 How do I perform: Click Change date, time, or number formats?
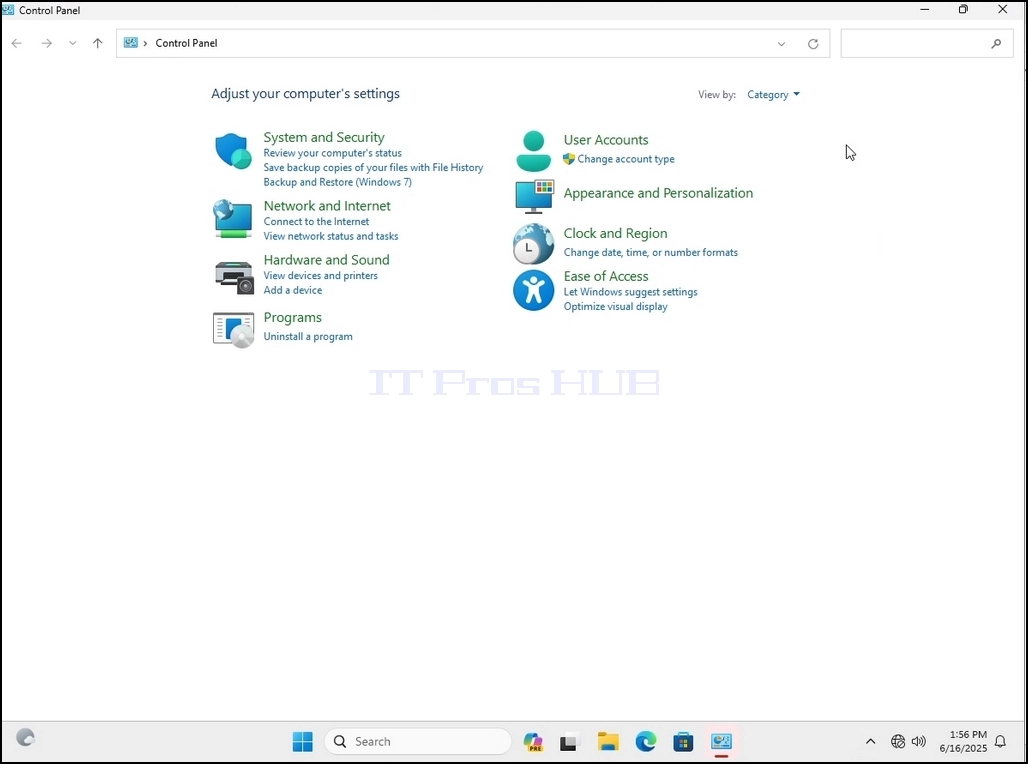(x=650, y=252)
